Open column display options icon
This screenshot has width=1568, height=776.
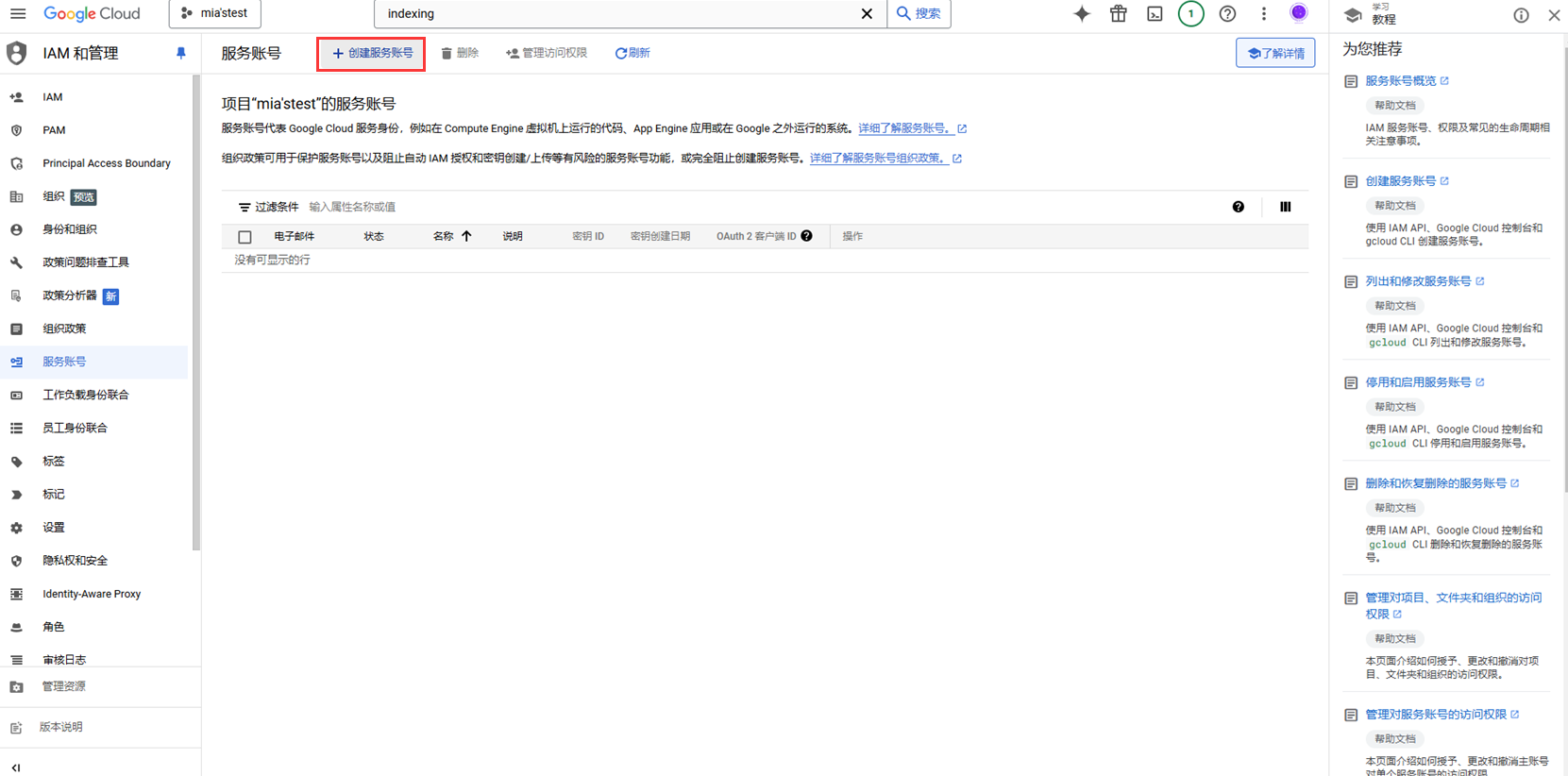pos(1285,207)
